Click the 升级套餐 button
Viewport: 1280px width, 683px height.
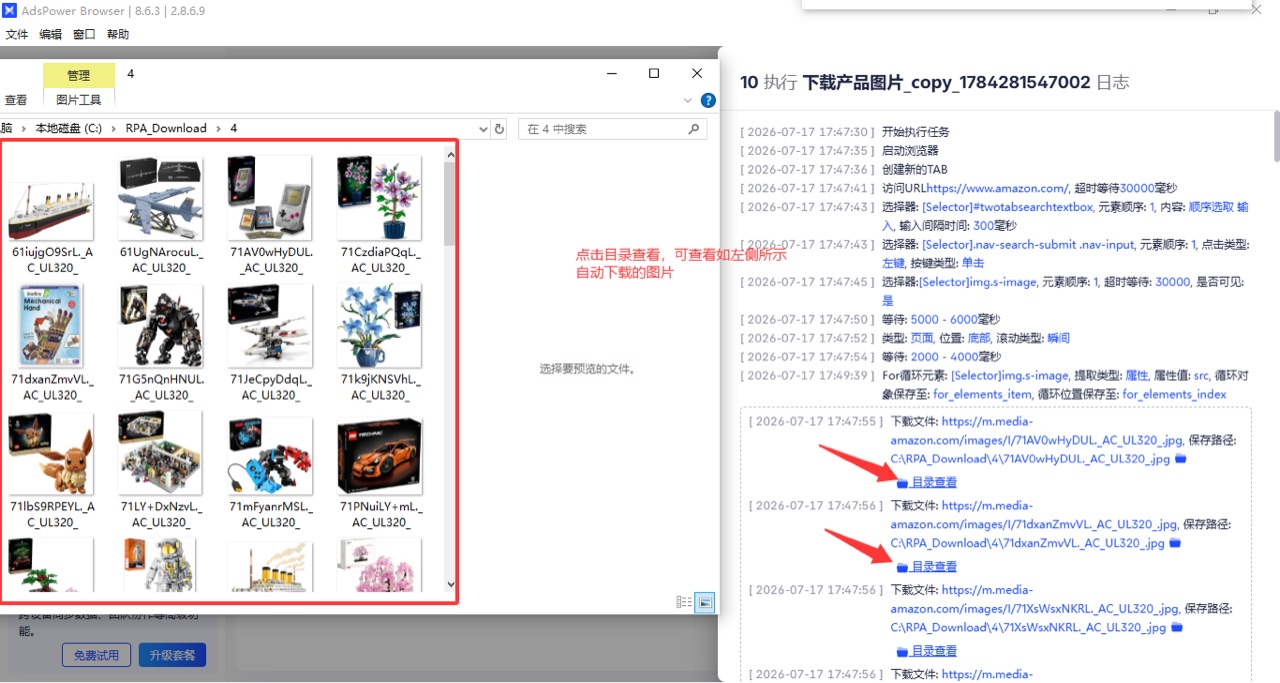[x=172, y=656]
